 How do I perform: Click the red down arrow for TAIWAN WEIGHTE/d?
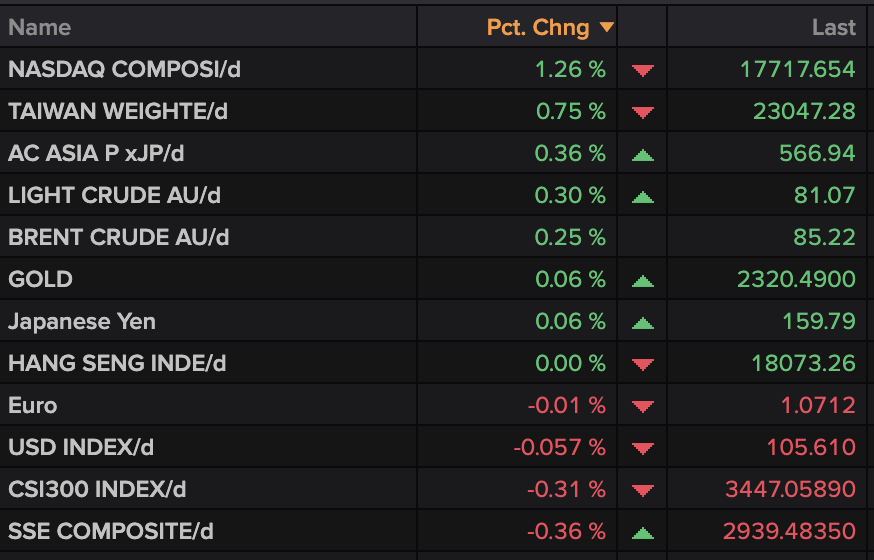click(x=643, y=112)
